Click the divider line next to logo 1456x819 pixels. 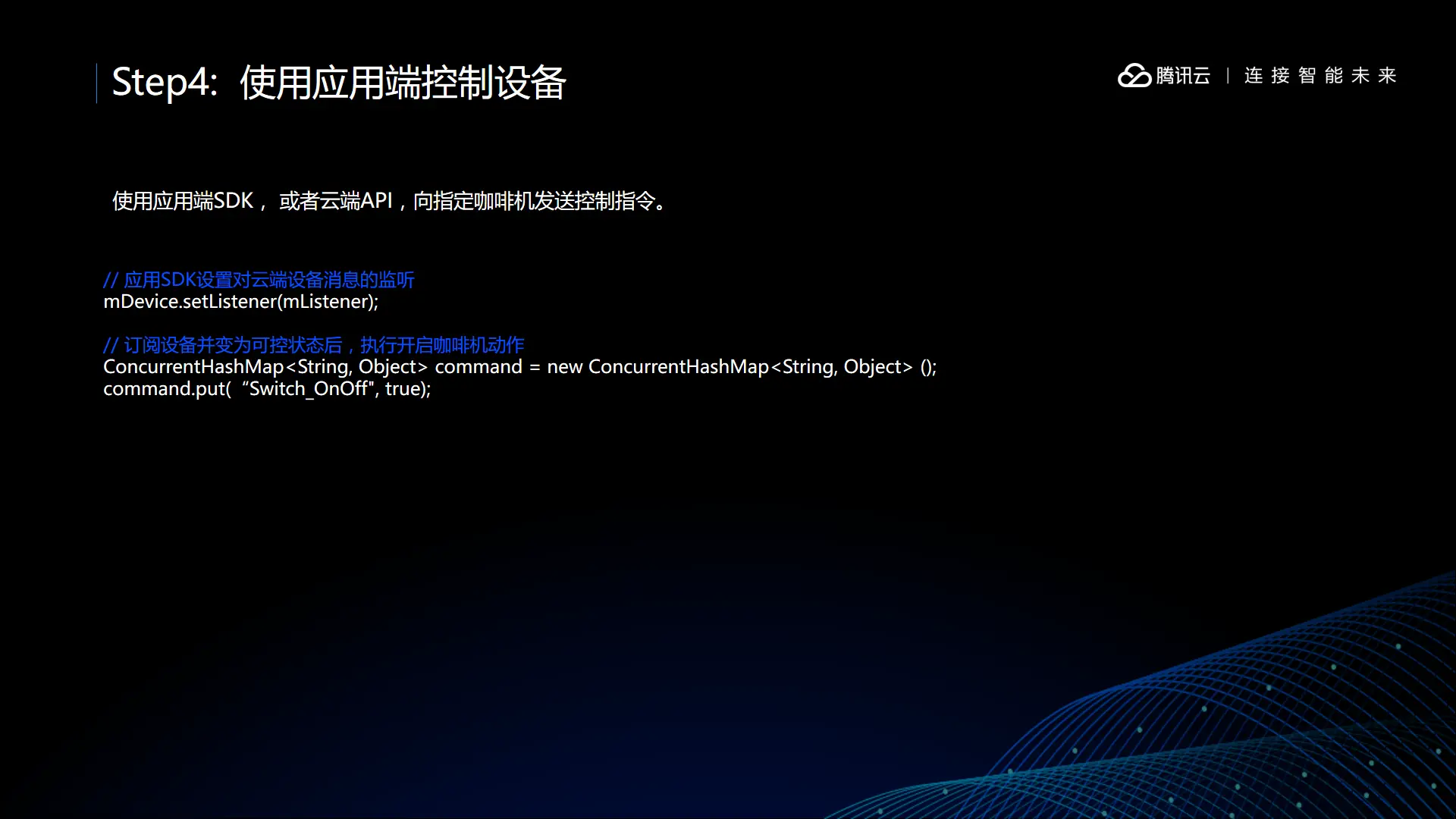click(1228, 76)
